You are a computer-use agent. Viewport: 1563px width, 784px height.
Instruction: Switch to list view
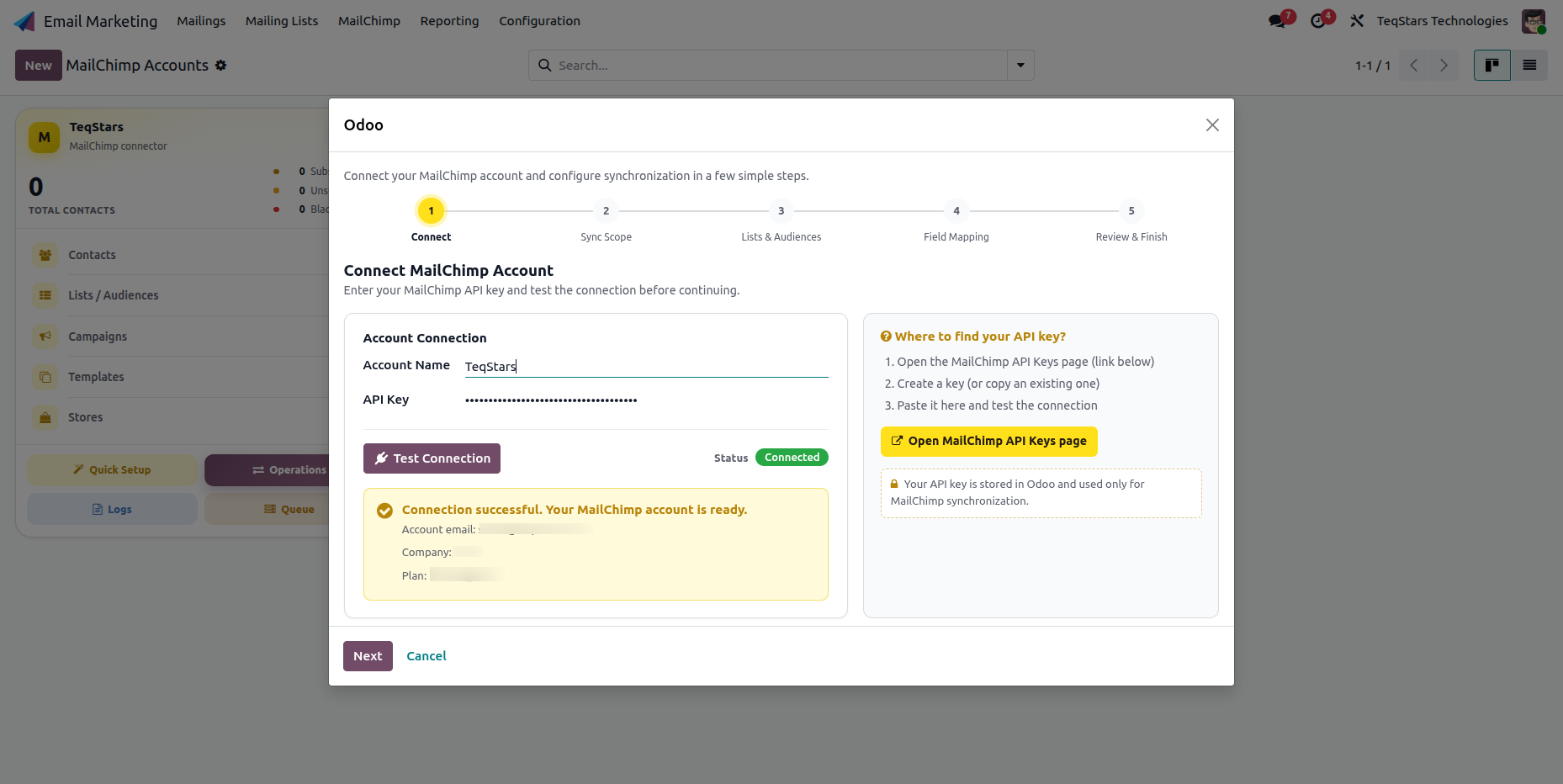pyautogui.click(x=1529, y=66)
